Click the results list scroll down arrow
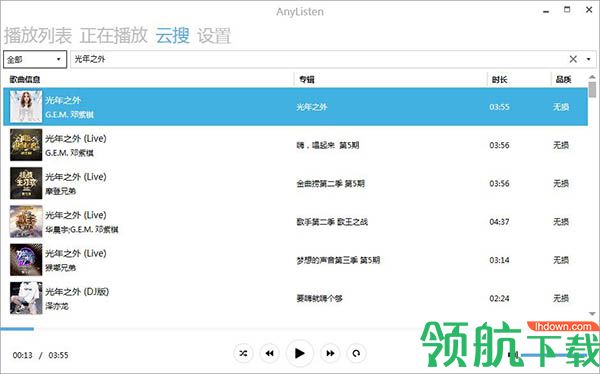The image size is (600, 374). (x=592, y=314)
